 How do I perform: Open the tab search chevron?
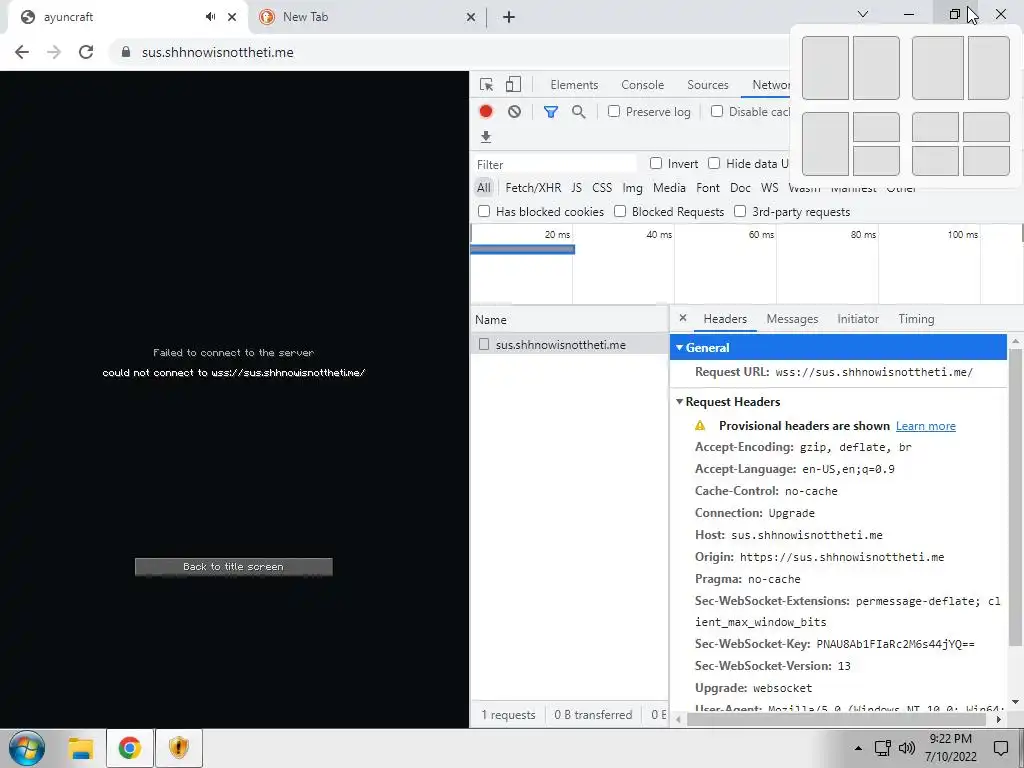pos(863,14)
